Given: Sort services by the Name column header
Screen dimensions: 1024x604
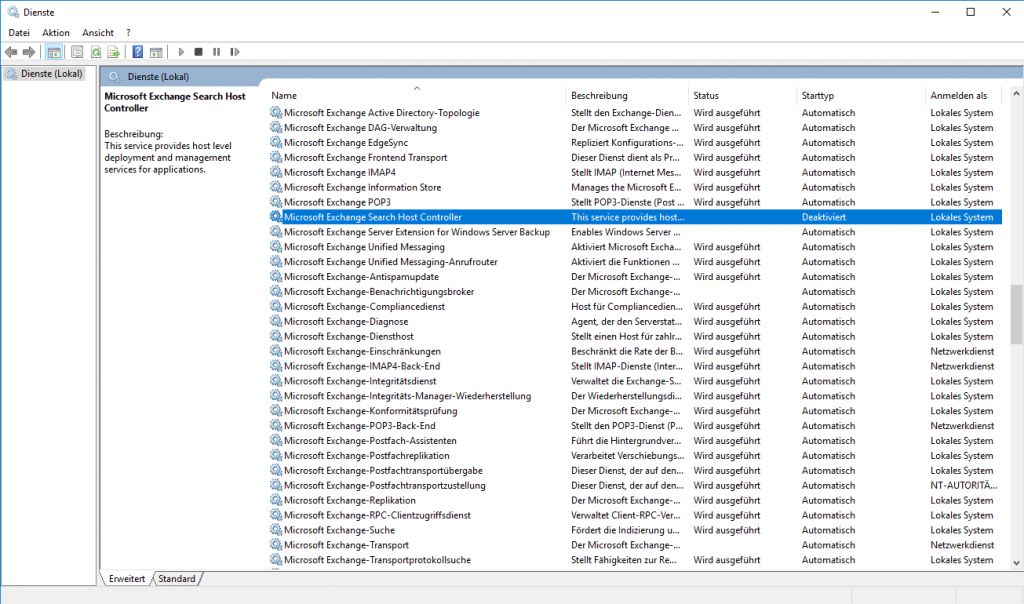Looking at the screenshot, I should [284, 96].
